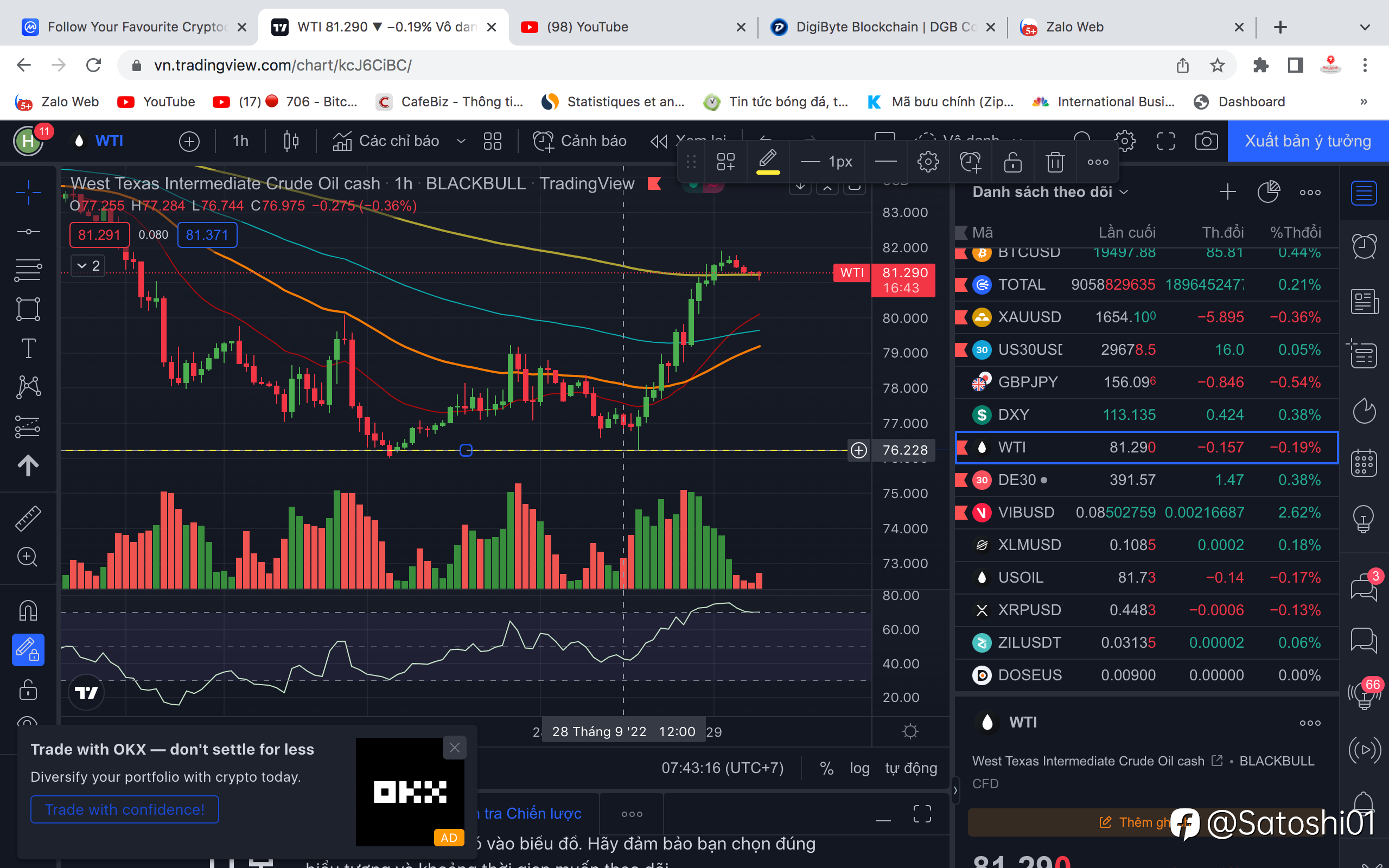Select XAUUSD row in watchlist
This screenshot has width=1389, height=868.
point(1147,317)
